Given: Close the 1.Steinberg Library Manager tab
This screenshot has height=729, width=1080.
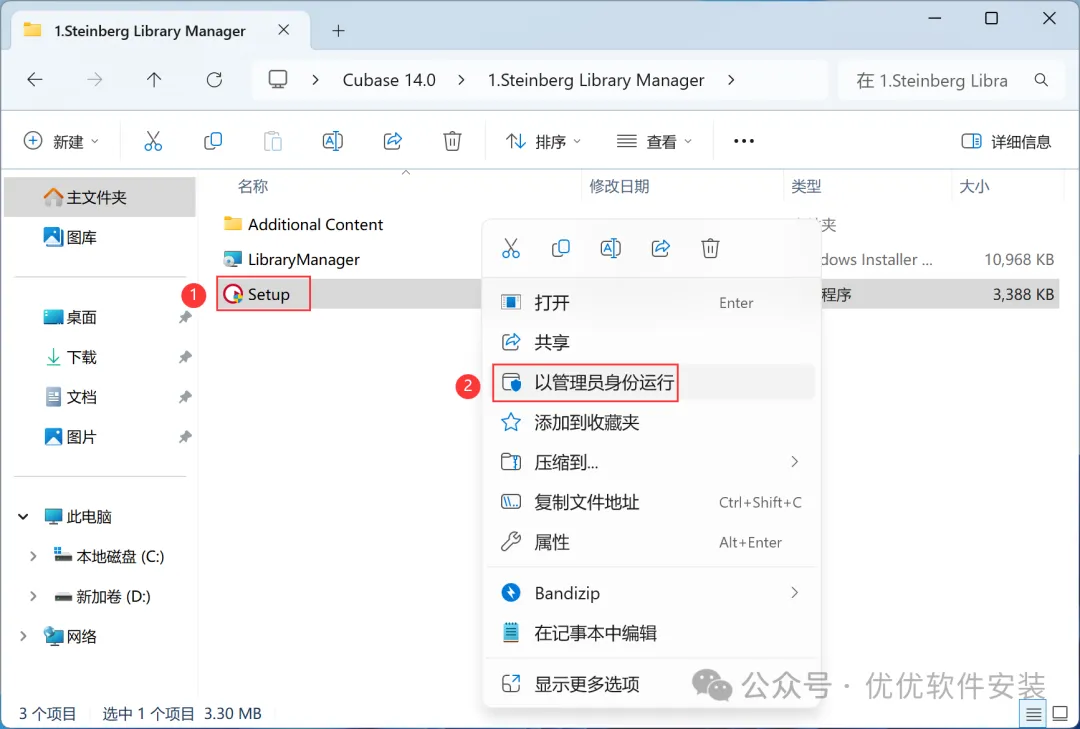Looking at the screenshot, I should click(x=283, y=30).
